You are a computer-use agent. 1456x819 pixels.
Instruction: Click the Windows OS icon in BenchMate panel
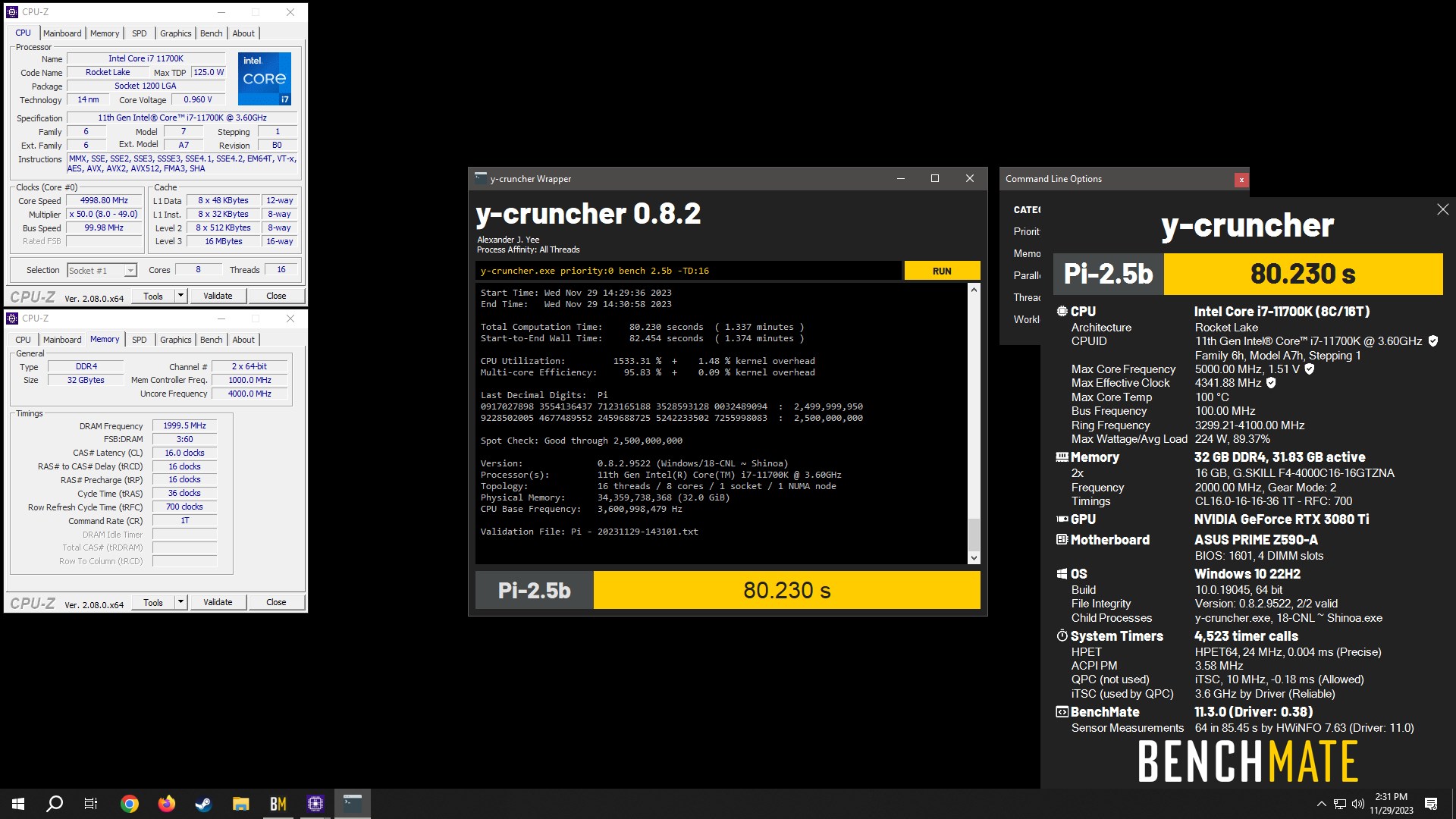click(1062, 574)
